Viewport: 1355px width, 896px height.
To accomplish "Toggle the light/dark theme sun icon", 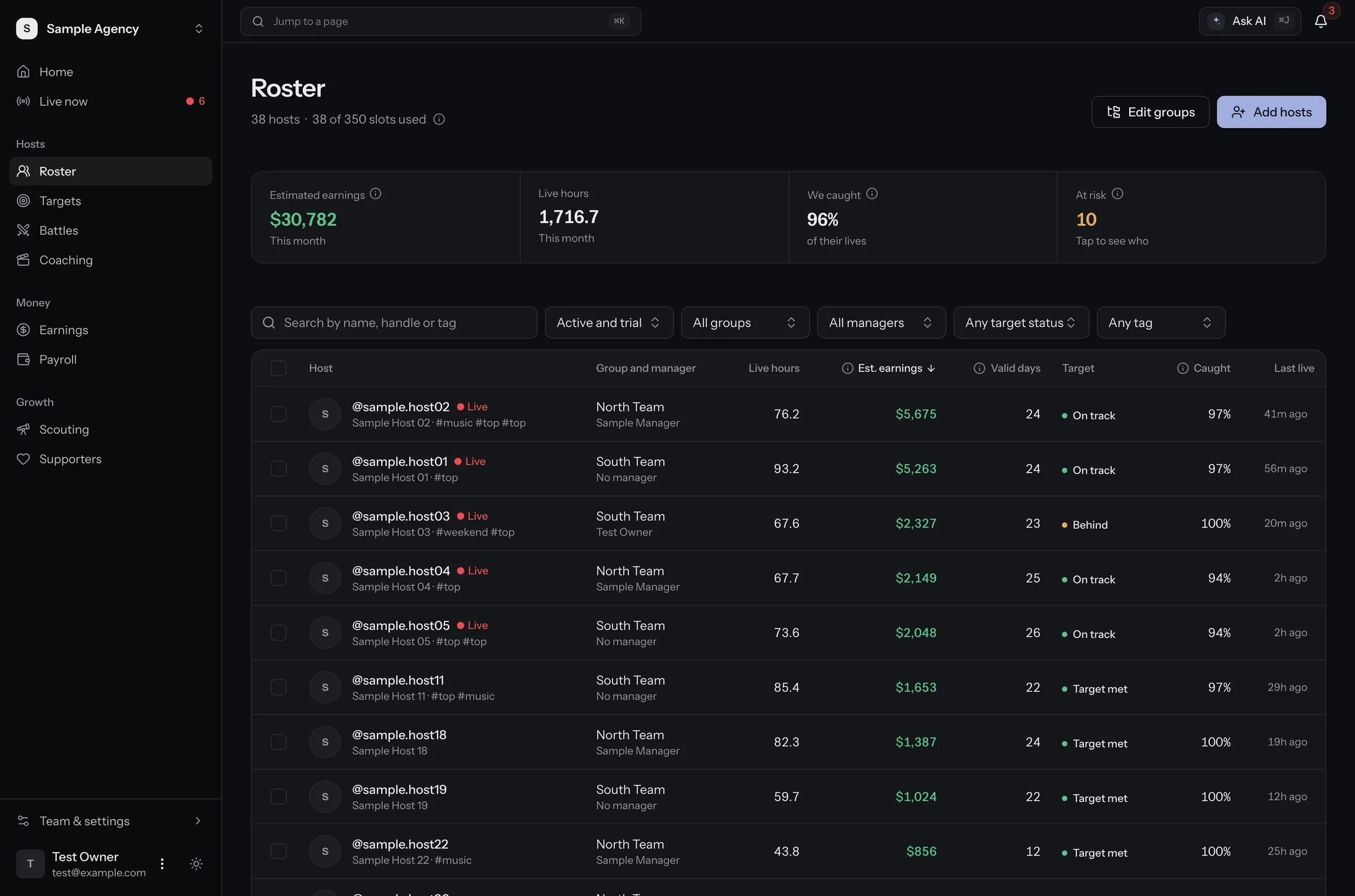I will tap(196, 863).
